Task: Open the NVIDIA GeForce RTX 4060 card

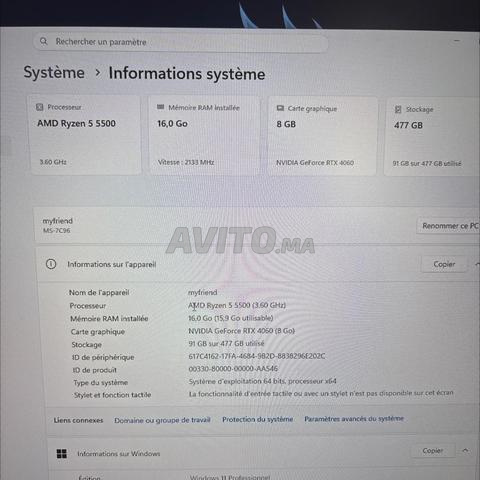Action: [322, 136]
